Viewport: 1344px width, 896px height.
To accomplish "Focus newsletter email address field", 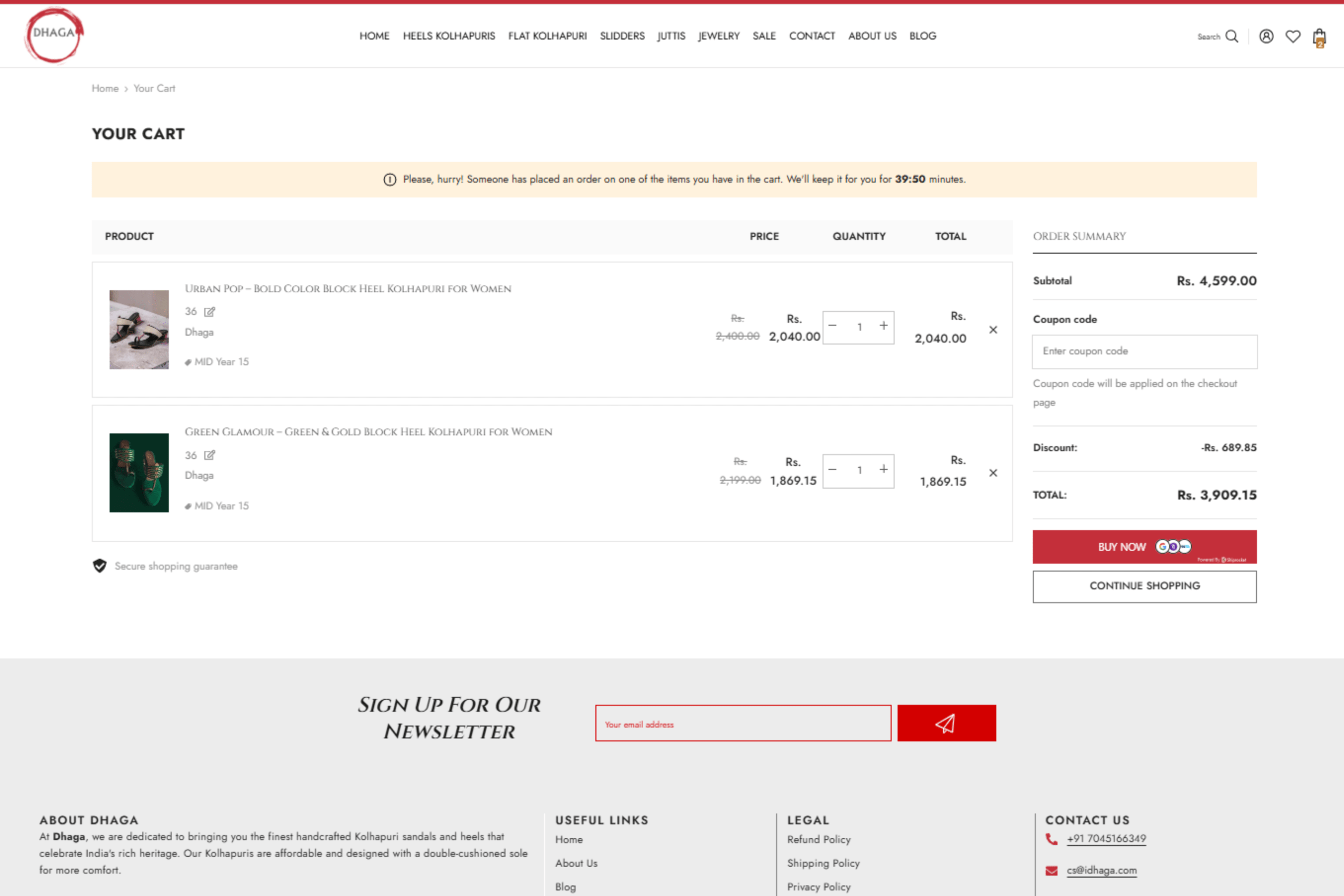I will [743, 723].
